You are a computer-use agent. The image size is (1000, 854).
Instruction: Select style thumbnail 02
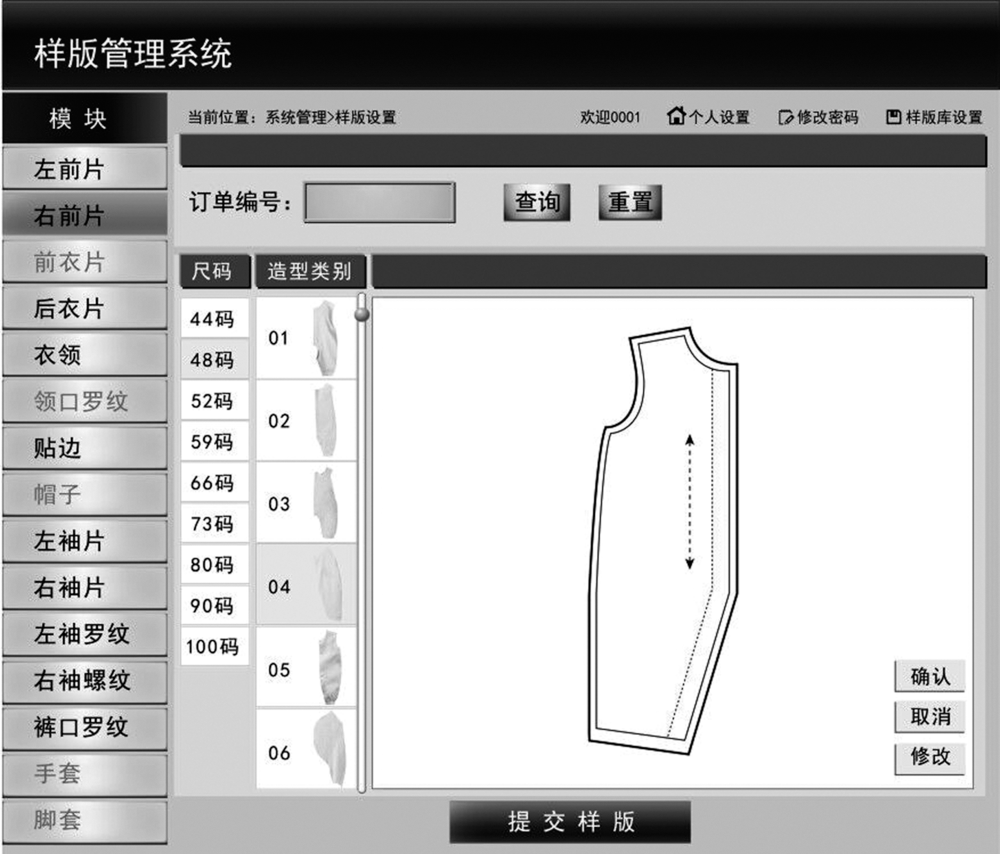click(322, 421)
